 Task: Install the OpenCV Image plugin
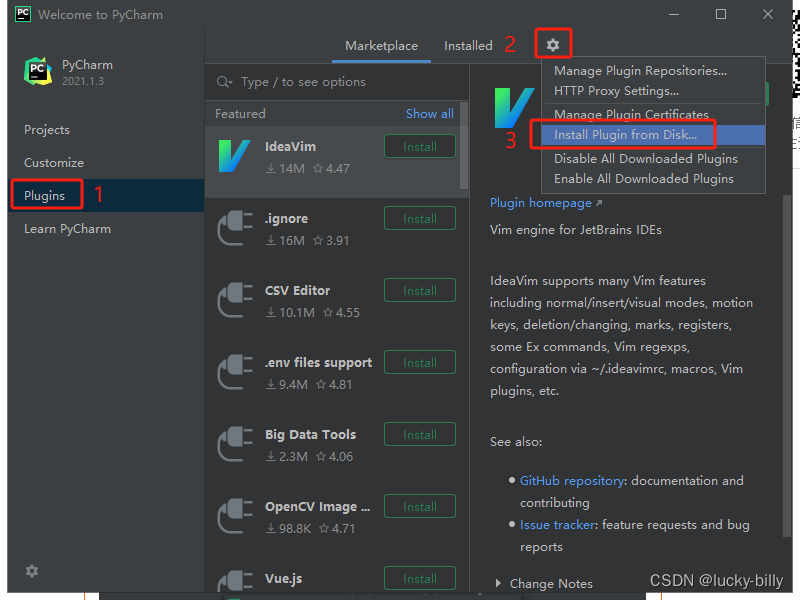click(x=420, y=506)
